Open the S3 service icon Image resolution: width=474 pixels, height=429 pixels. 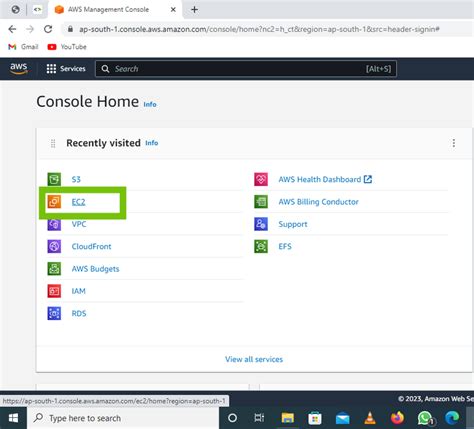point(54,179)
